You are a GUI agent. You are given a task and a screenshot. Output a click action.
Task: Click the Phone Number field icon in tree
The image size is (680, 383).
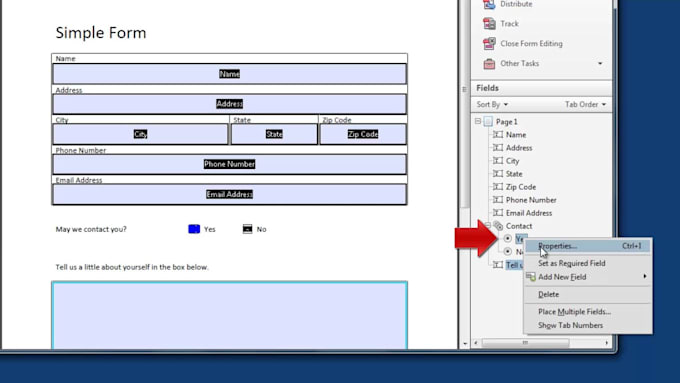click(x=498, y=200)
